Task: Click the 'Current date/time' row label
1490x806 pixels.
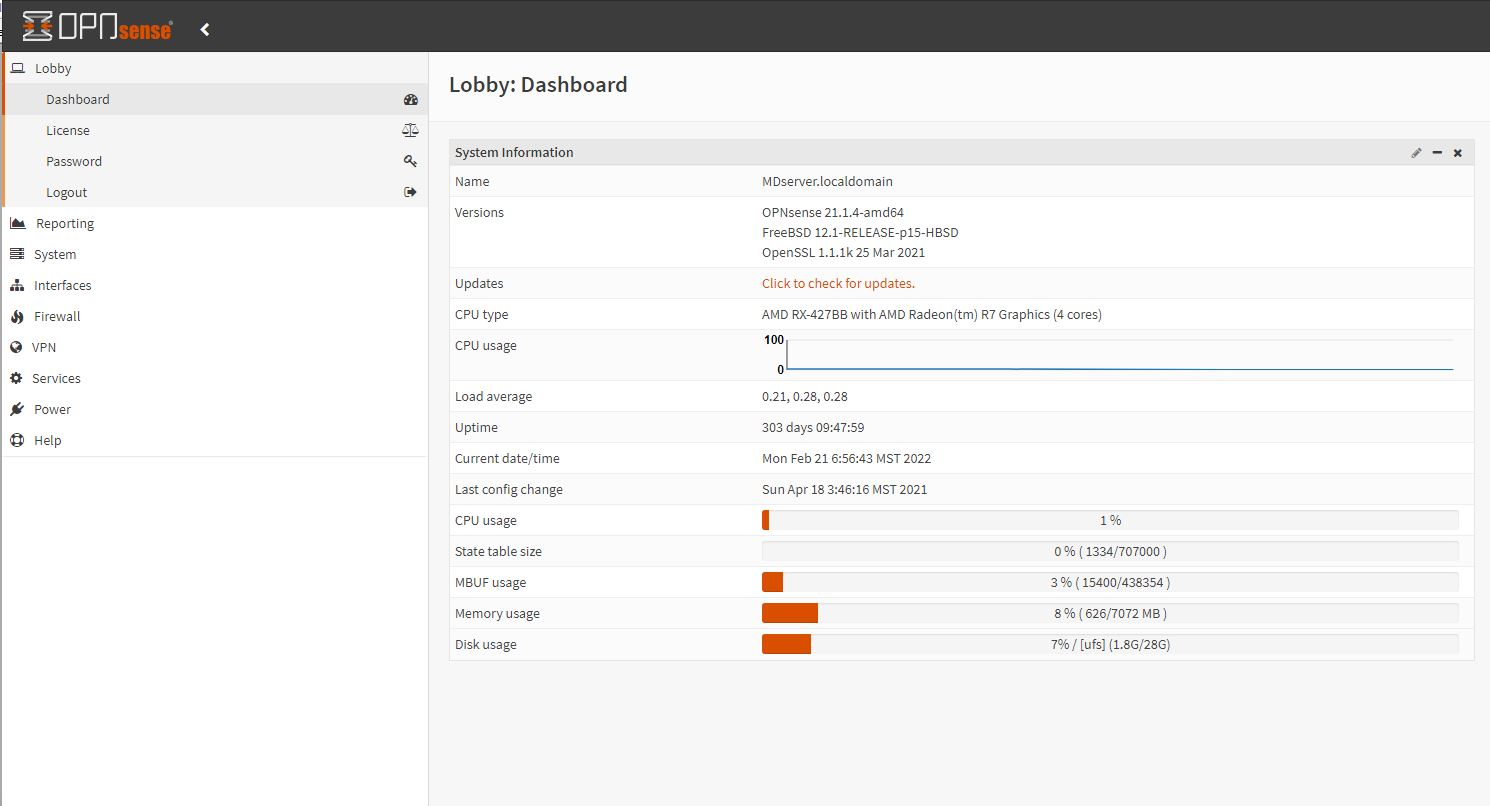Action: tap(507, 459)
